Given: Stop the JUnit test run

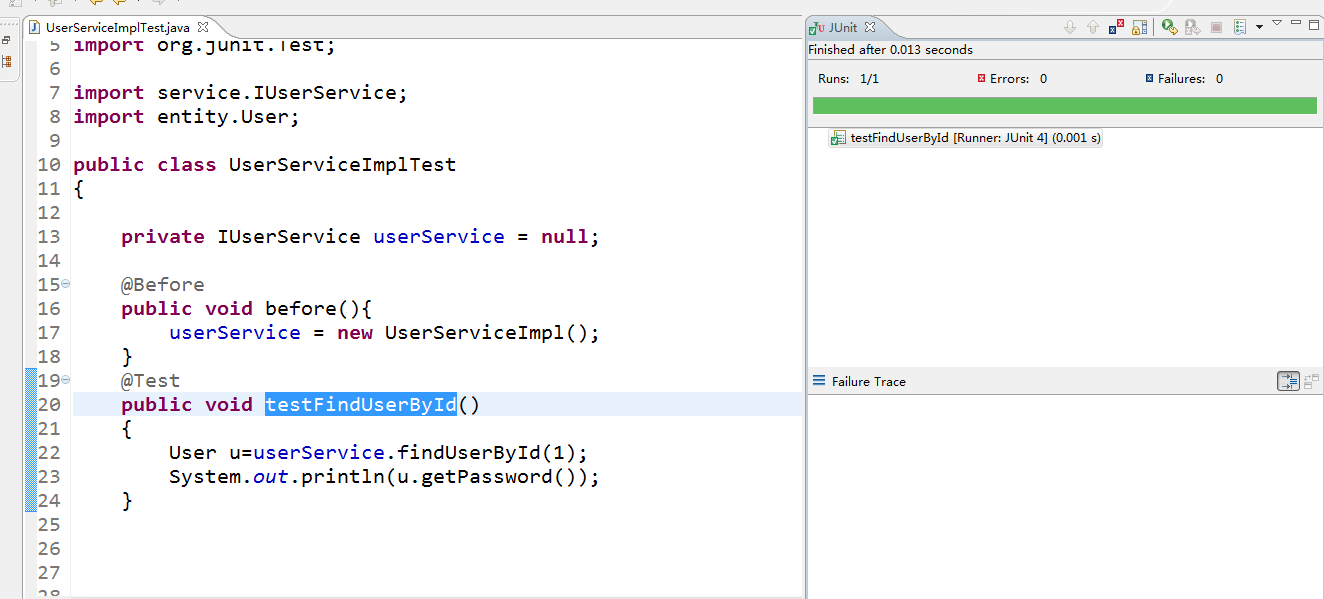Looking at the screenshot, I should (x=1216, y=27).
